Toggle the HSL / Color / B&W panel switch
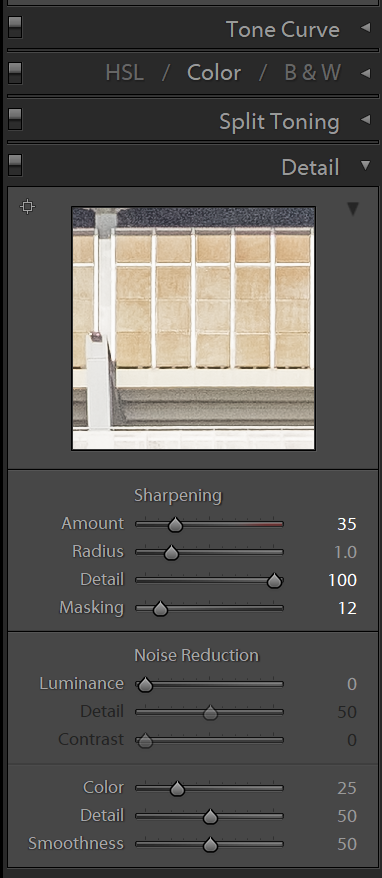 click(x=15, y=73)
